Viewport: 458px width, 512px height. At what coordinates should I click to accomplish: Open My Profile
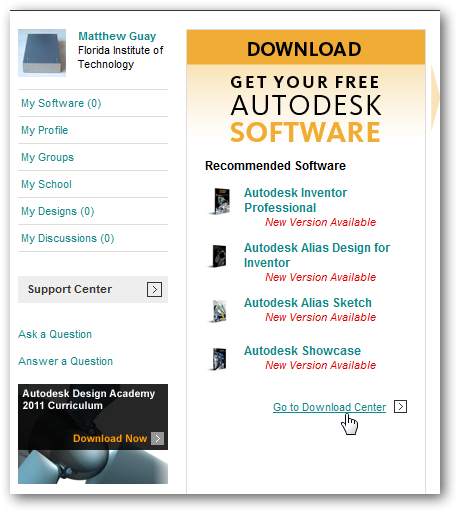click(x=44, y=130)
